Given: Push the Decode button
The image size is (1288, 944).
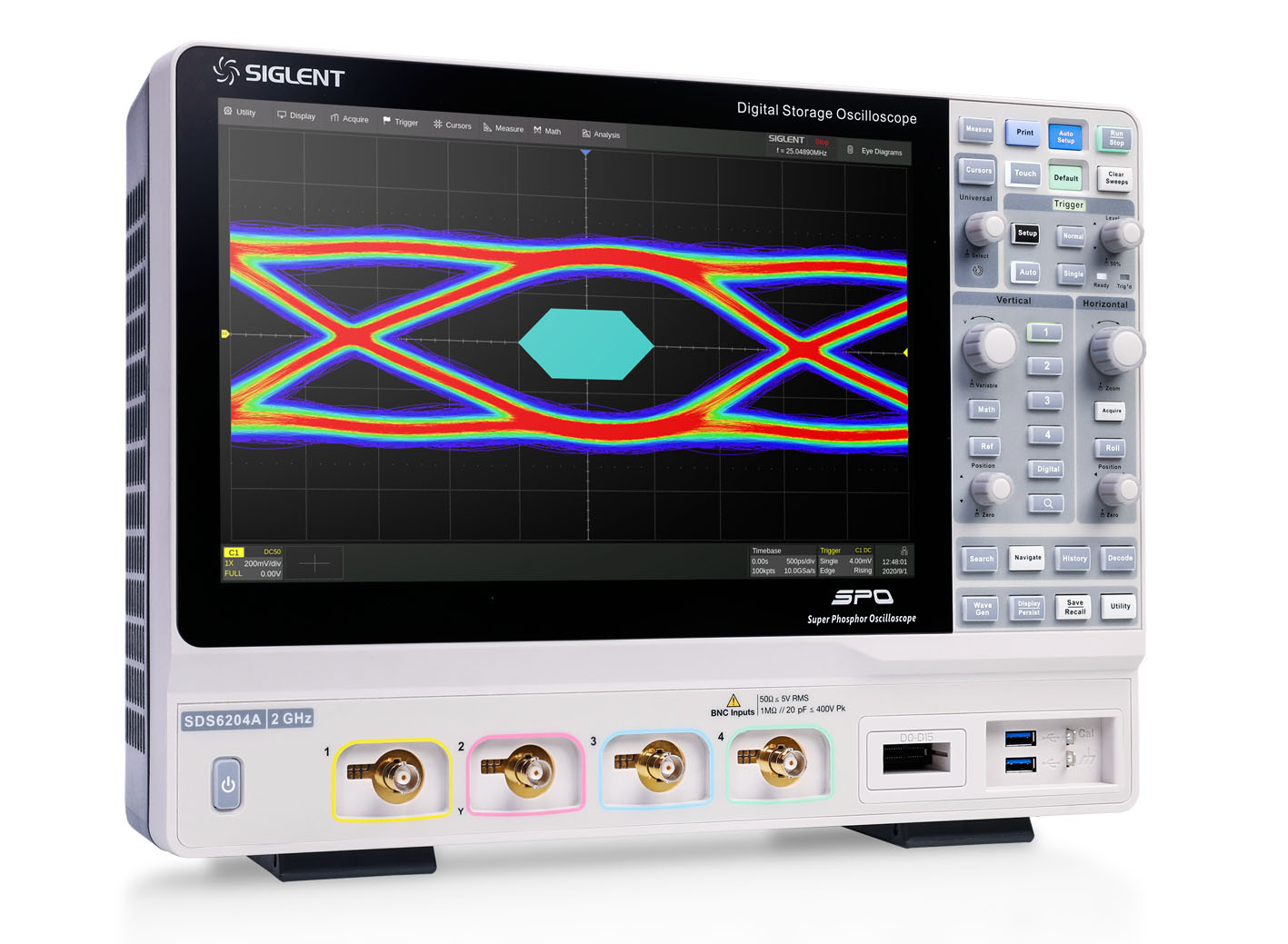Looking at the screenshot, I should 1119,559.
